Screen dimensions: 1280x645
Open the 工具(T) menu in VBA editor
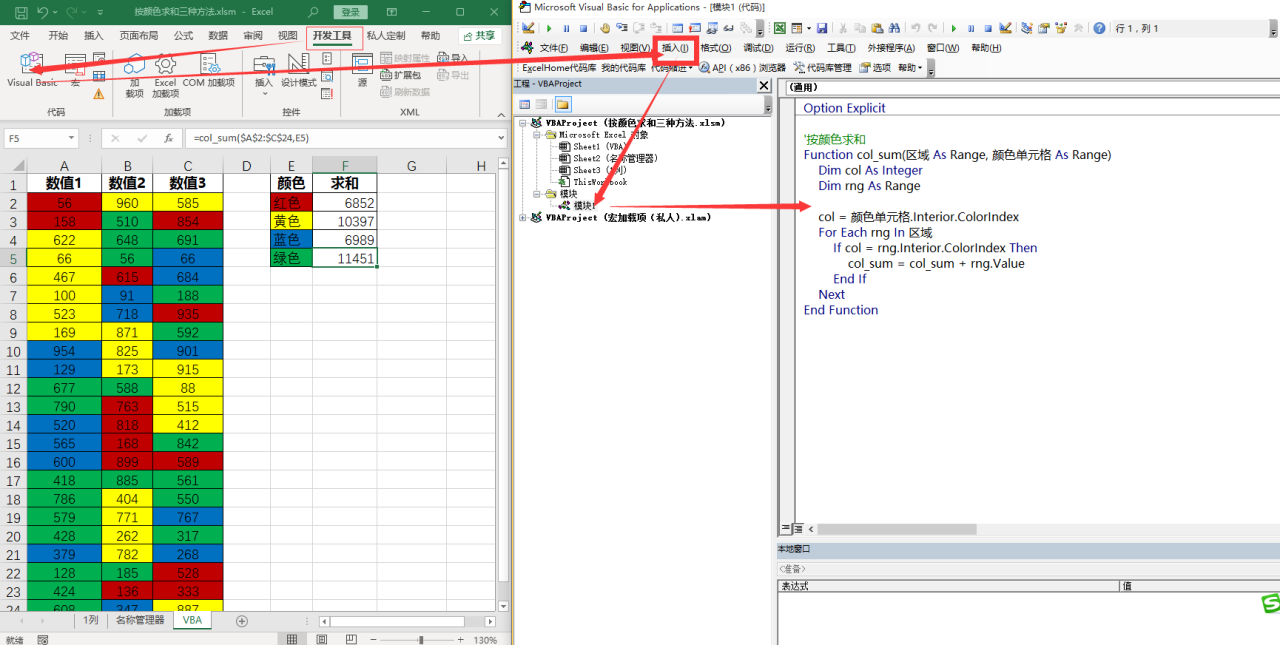pos(841,48)
